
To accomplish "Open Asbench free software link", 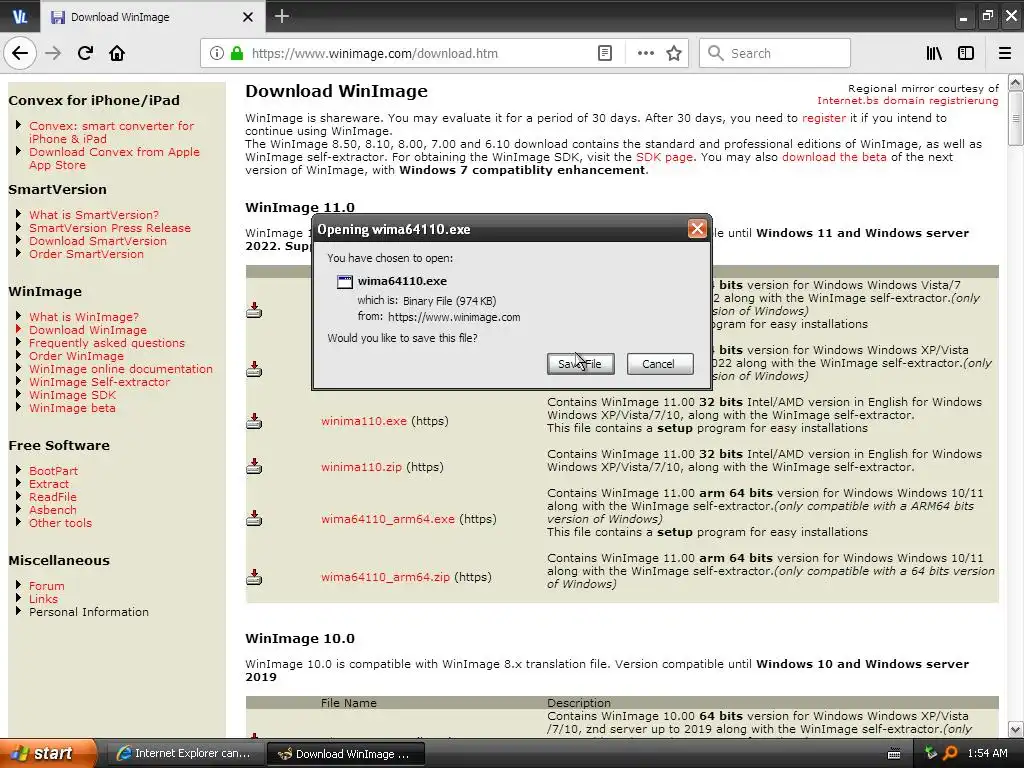I will 52,510.
